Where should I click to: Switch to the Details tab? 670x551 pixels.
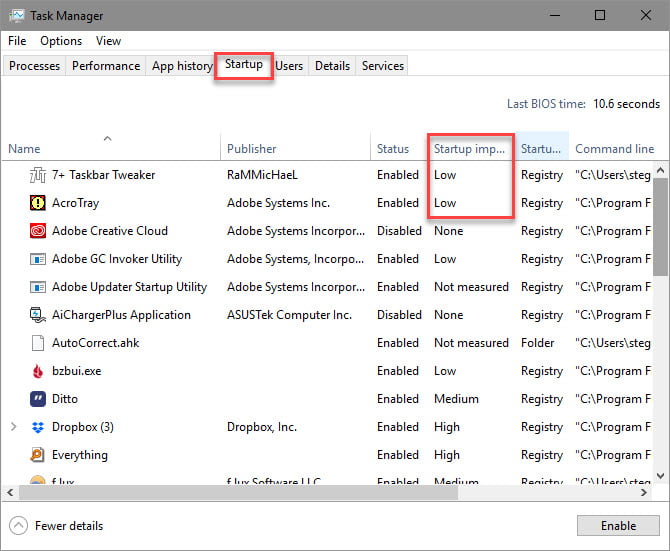[x=332, y=66]
